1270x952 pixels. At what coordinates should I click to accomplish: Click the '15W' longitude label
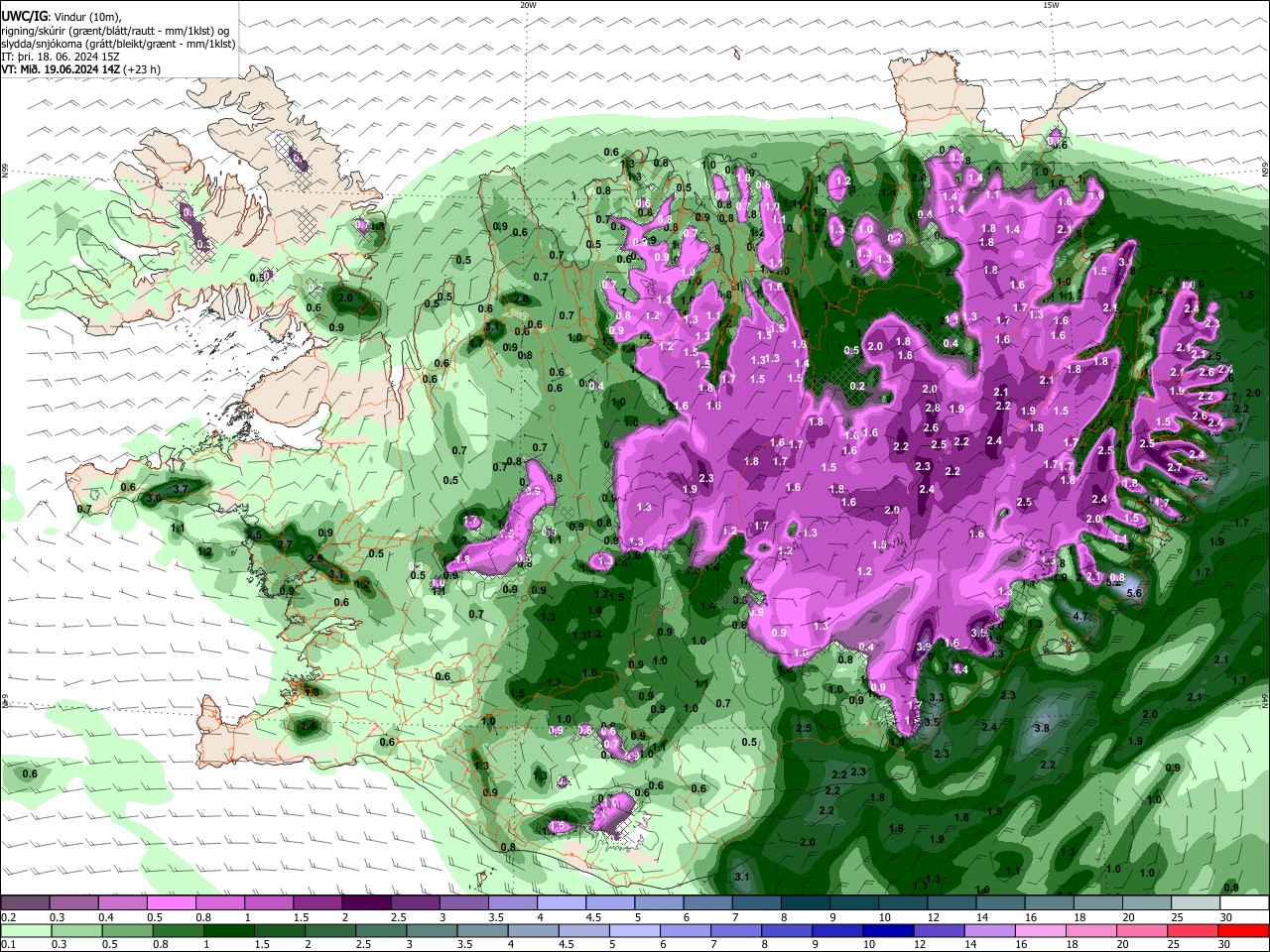coord(1051,5)
